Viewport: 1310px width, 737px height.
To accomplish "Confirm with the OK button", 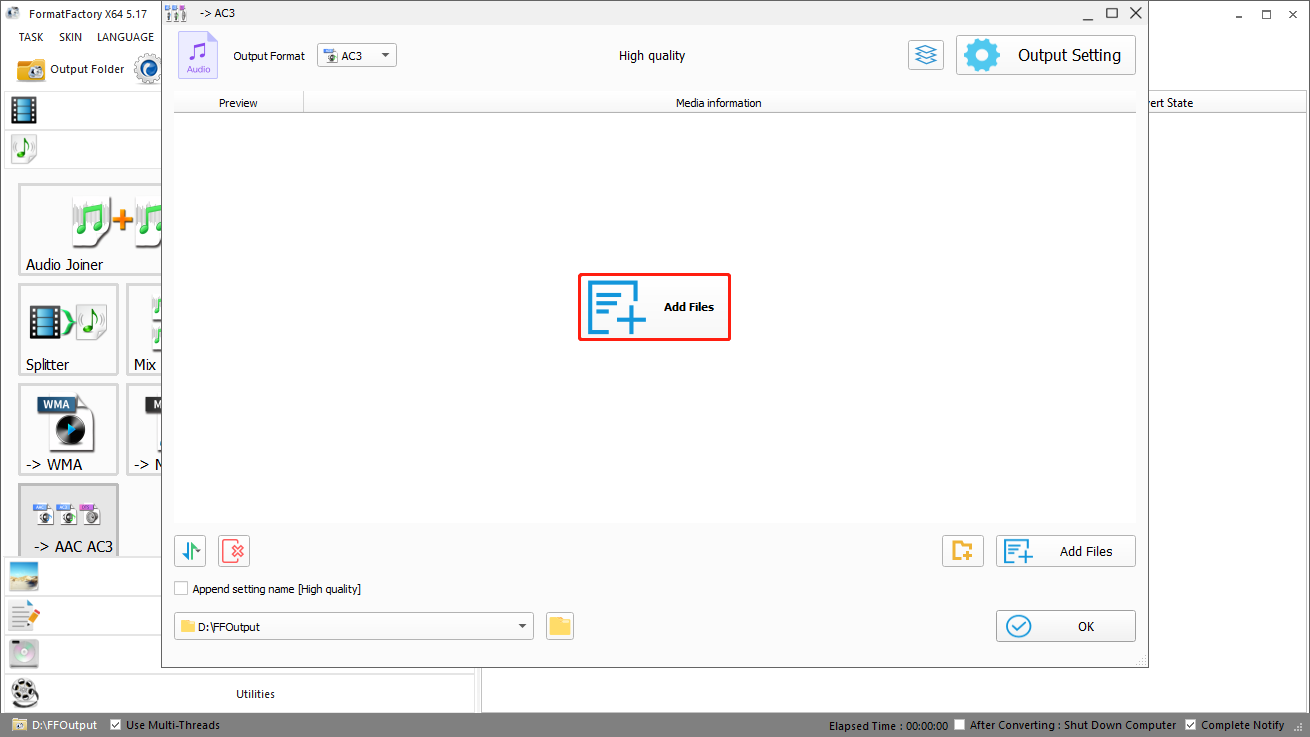I will point(1065,626).
